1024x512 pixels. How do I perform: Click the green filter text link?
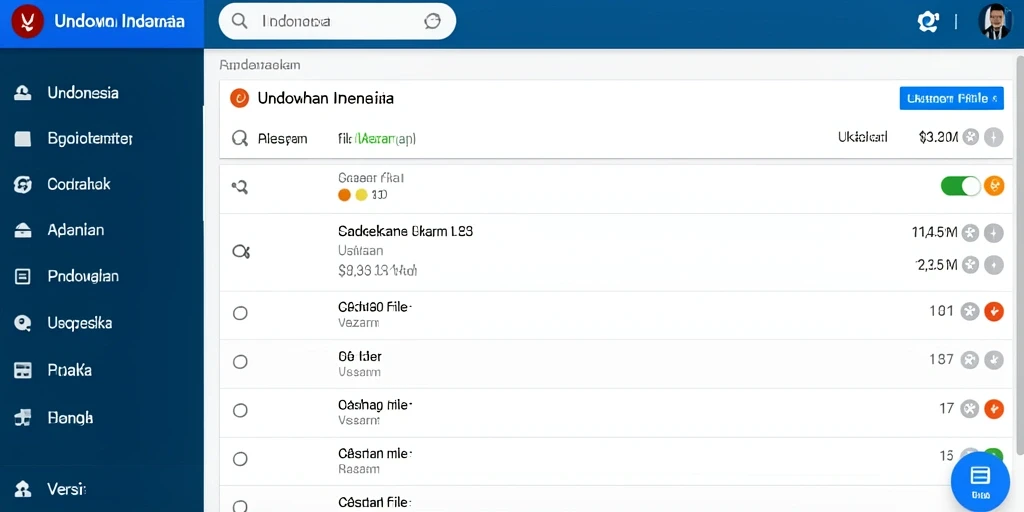[377, 138]
